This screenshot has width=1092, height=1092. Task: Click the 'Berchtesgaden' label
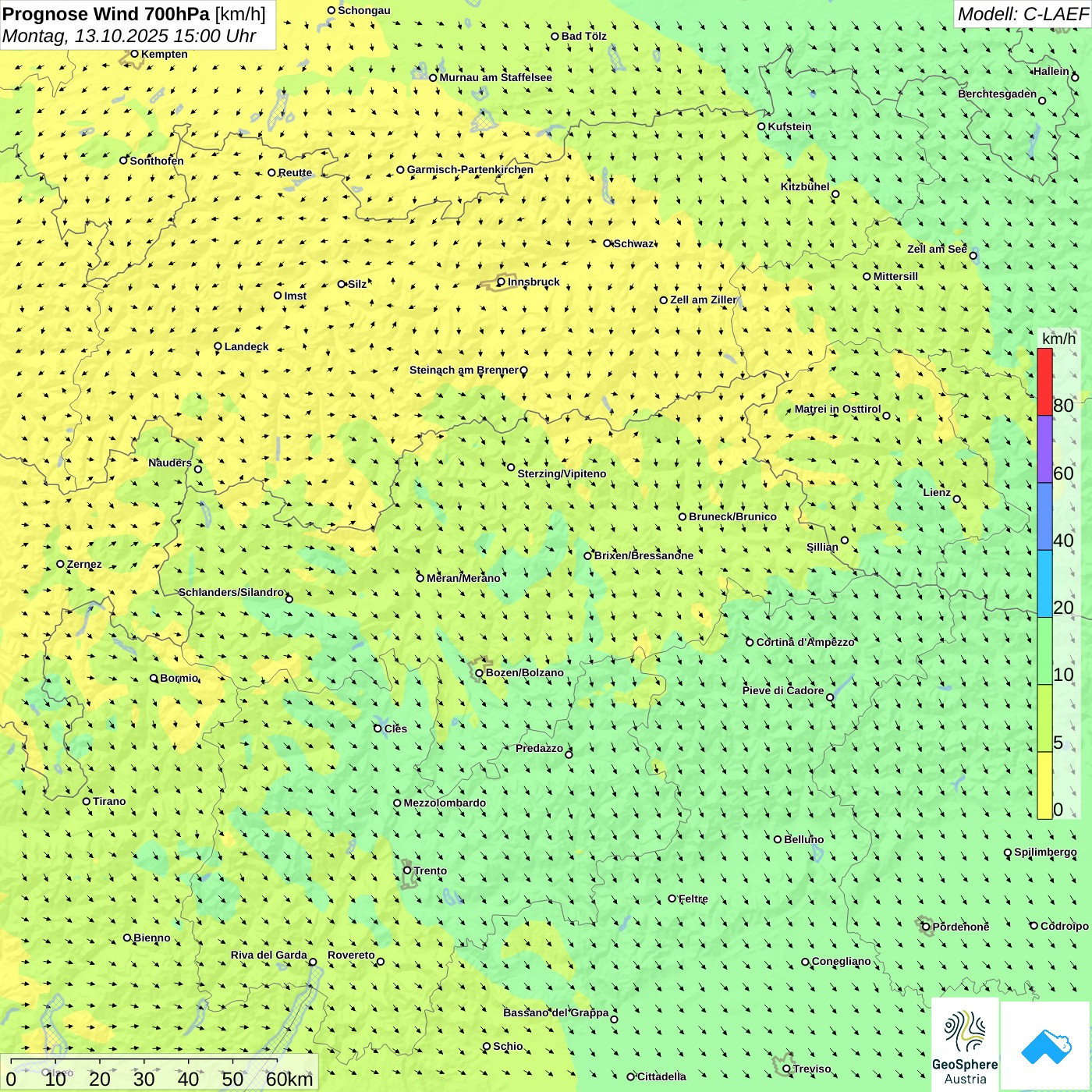coord(998,94)
